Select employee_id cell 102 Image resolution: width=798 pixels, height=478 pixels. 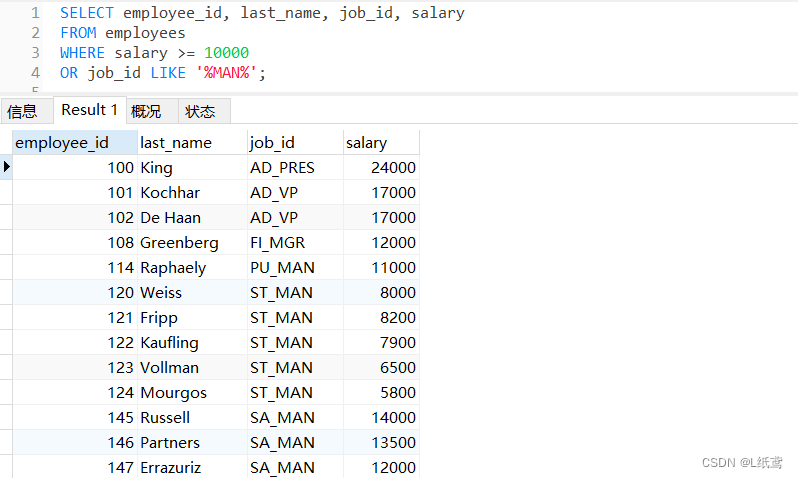pyautogui.click(x=75, y=217)
